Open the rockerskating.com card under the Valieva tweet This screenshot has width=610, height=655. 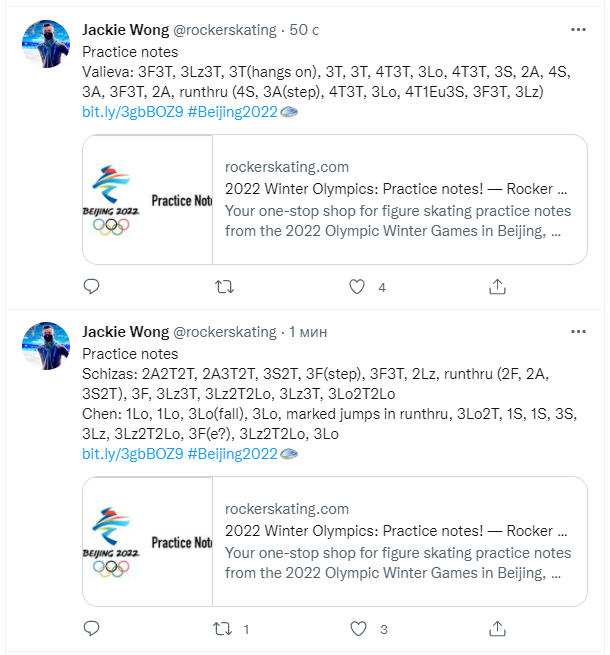click(334, 199)
